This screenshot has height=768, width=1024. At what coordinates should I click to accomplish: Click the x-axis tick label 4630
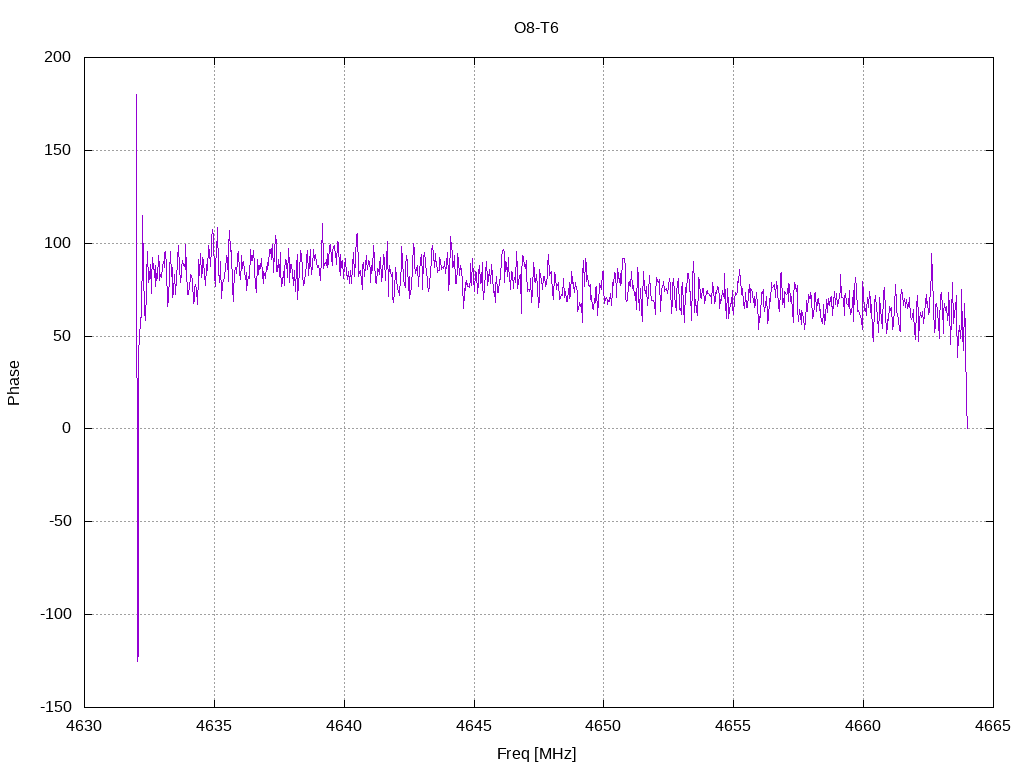(84, 726)
